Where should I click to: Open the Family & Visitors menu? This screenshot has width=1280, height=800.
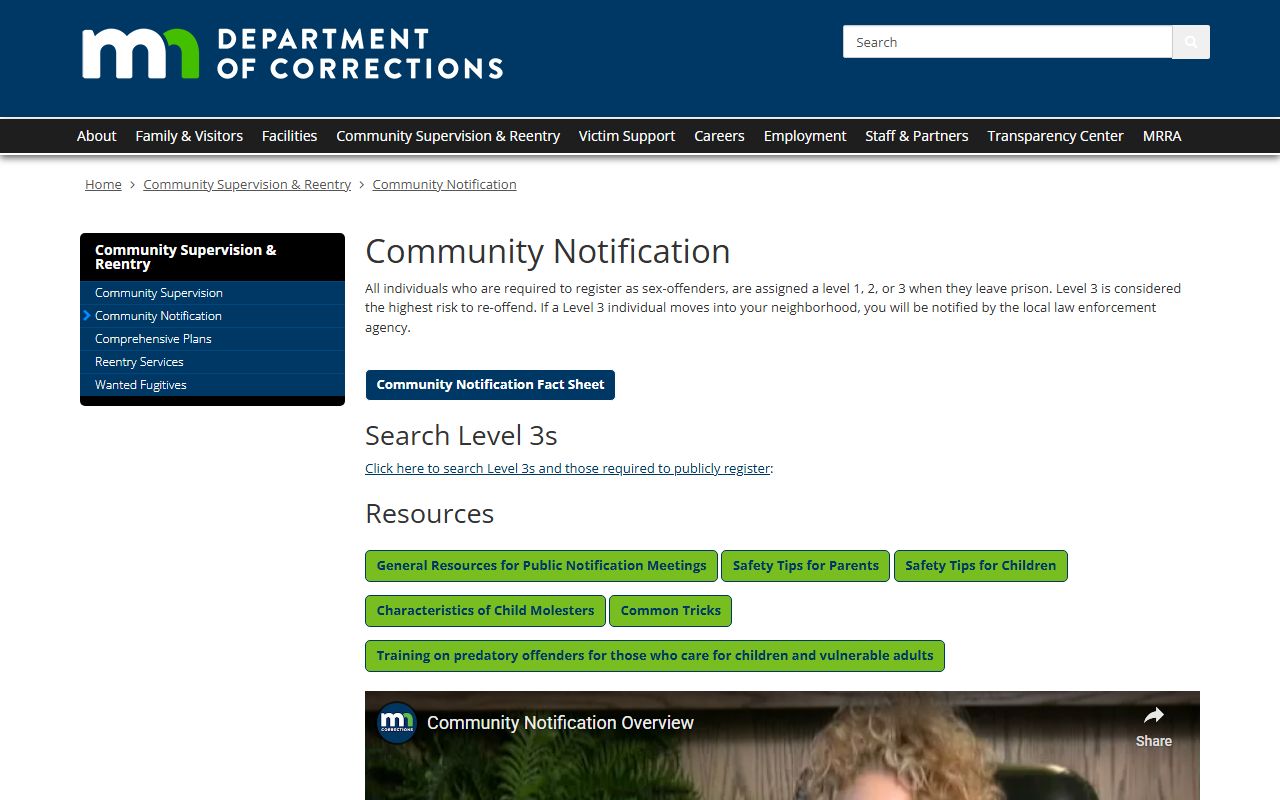coord(189,136)
